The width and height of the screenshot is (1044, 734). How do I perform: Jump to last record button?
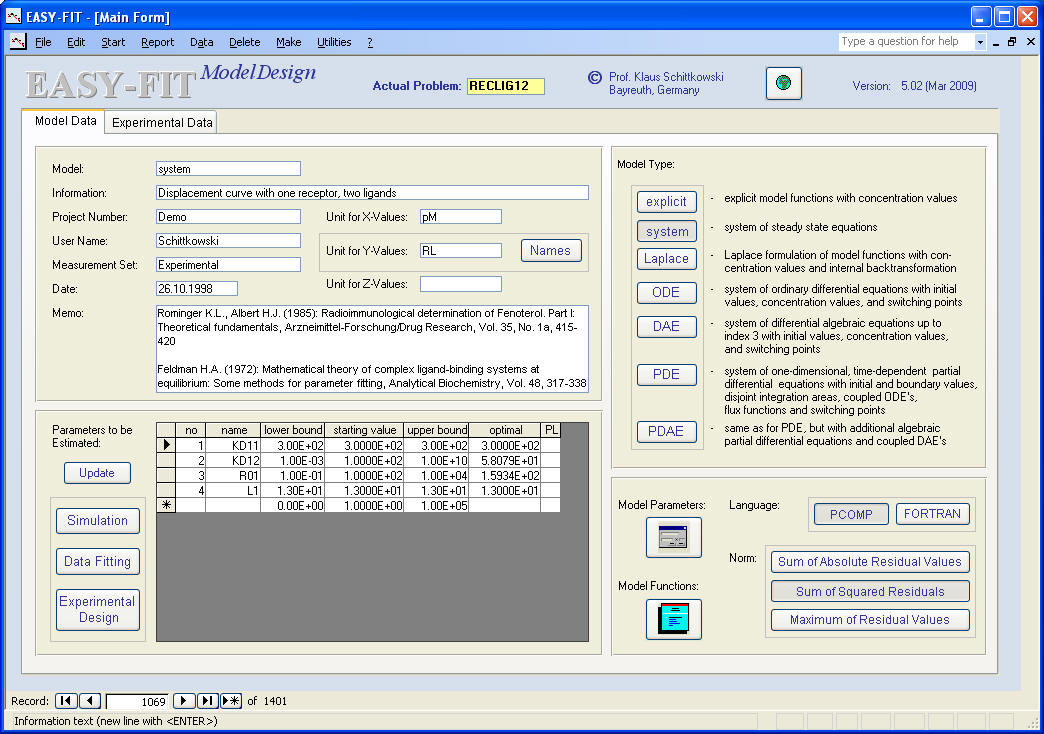208,701
